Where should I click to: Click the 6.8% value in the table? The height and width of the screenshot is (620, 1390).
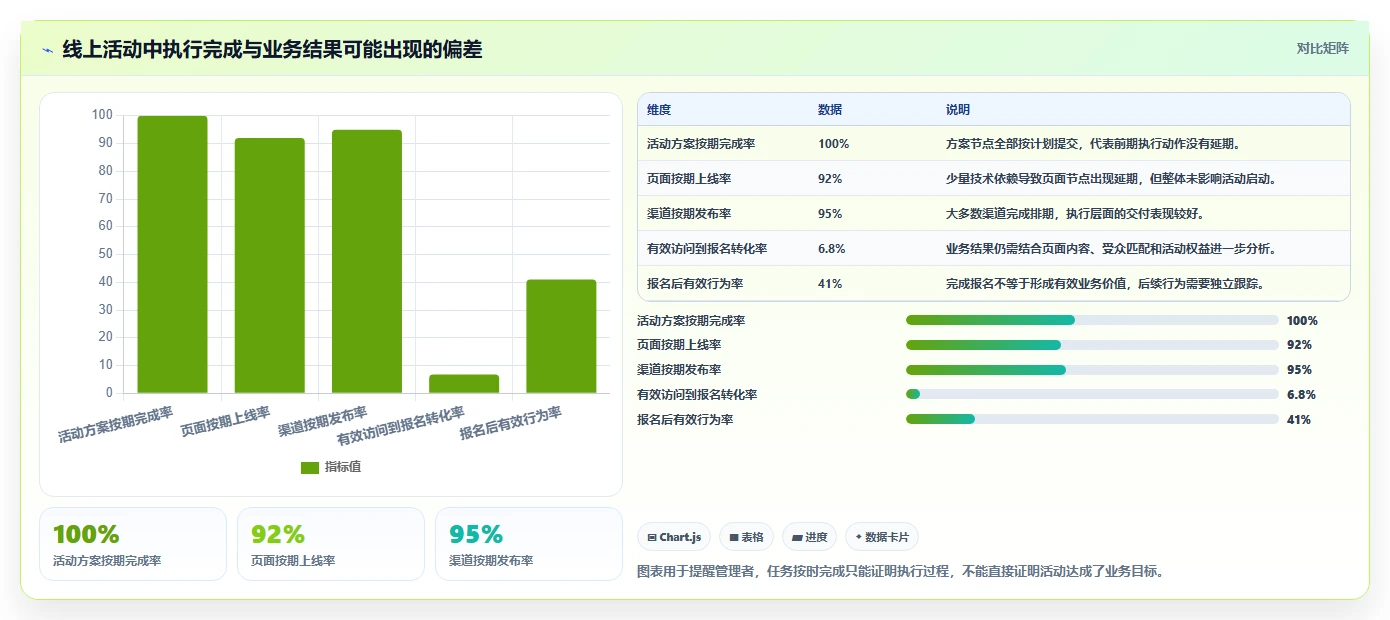pos(832,249)
